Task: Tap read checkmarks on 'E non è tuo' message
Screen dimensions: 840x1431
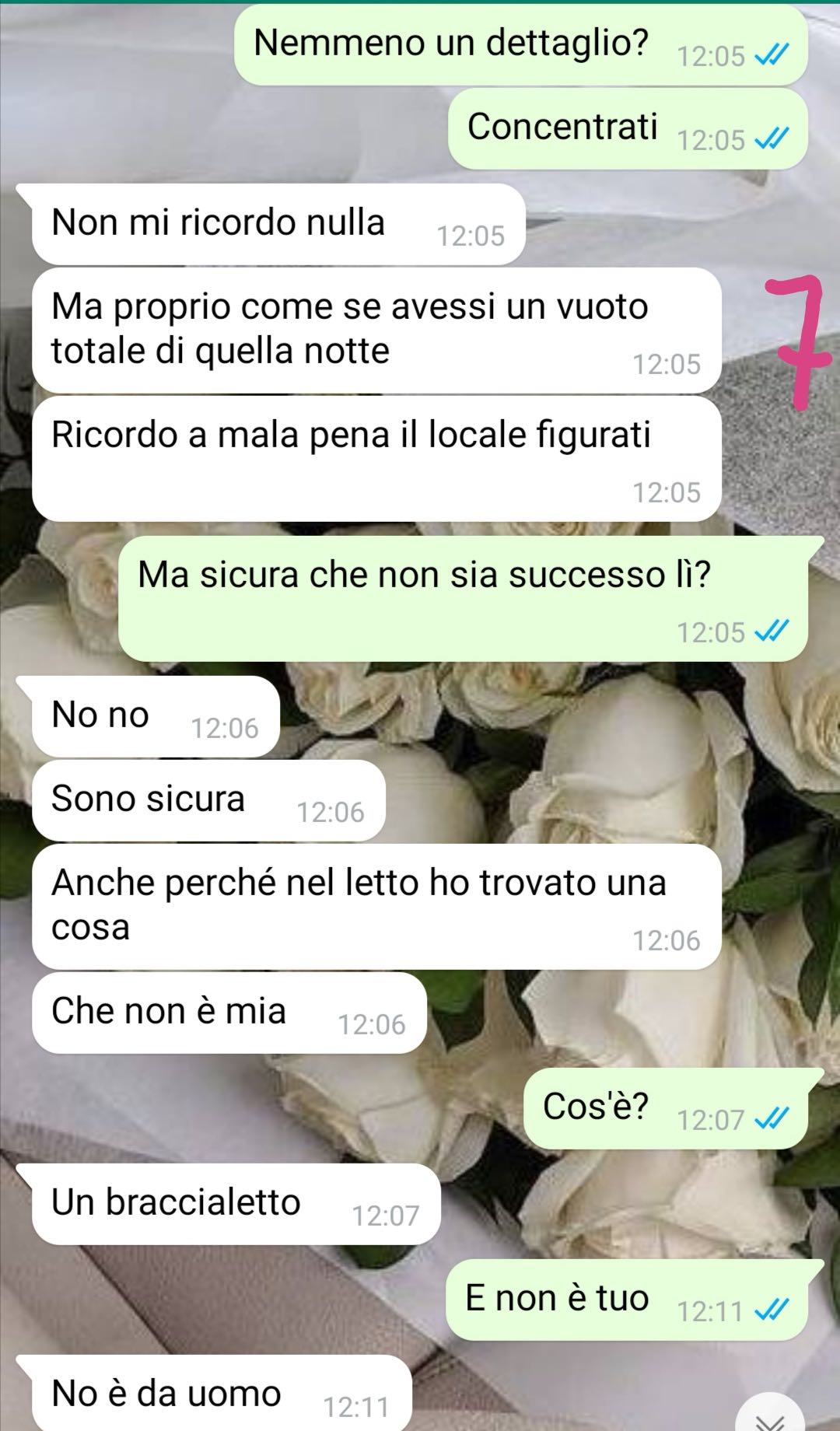Action: pos(772,1311)
